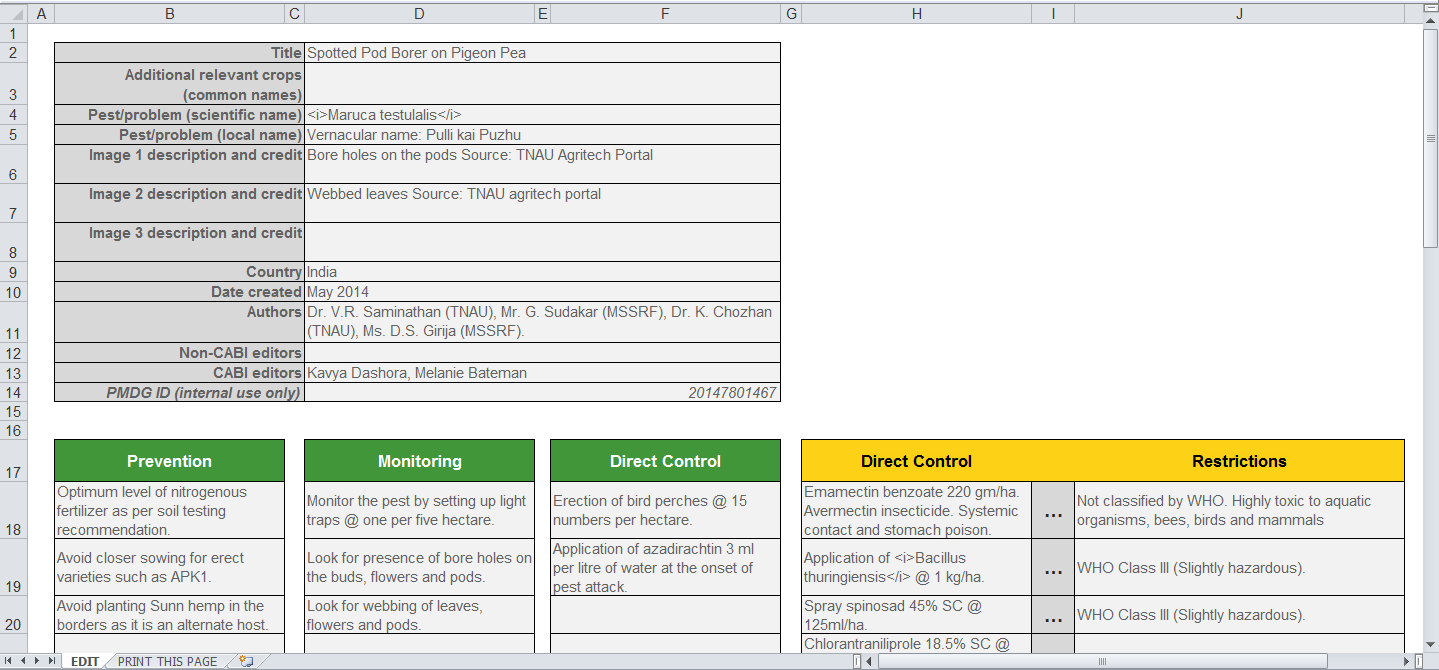Expand the ellipsis button beside spinosad row
This screenshot has height=670, width=1439.
[x=1053, y=616]
